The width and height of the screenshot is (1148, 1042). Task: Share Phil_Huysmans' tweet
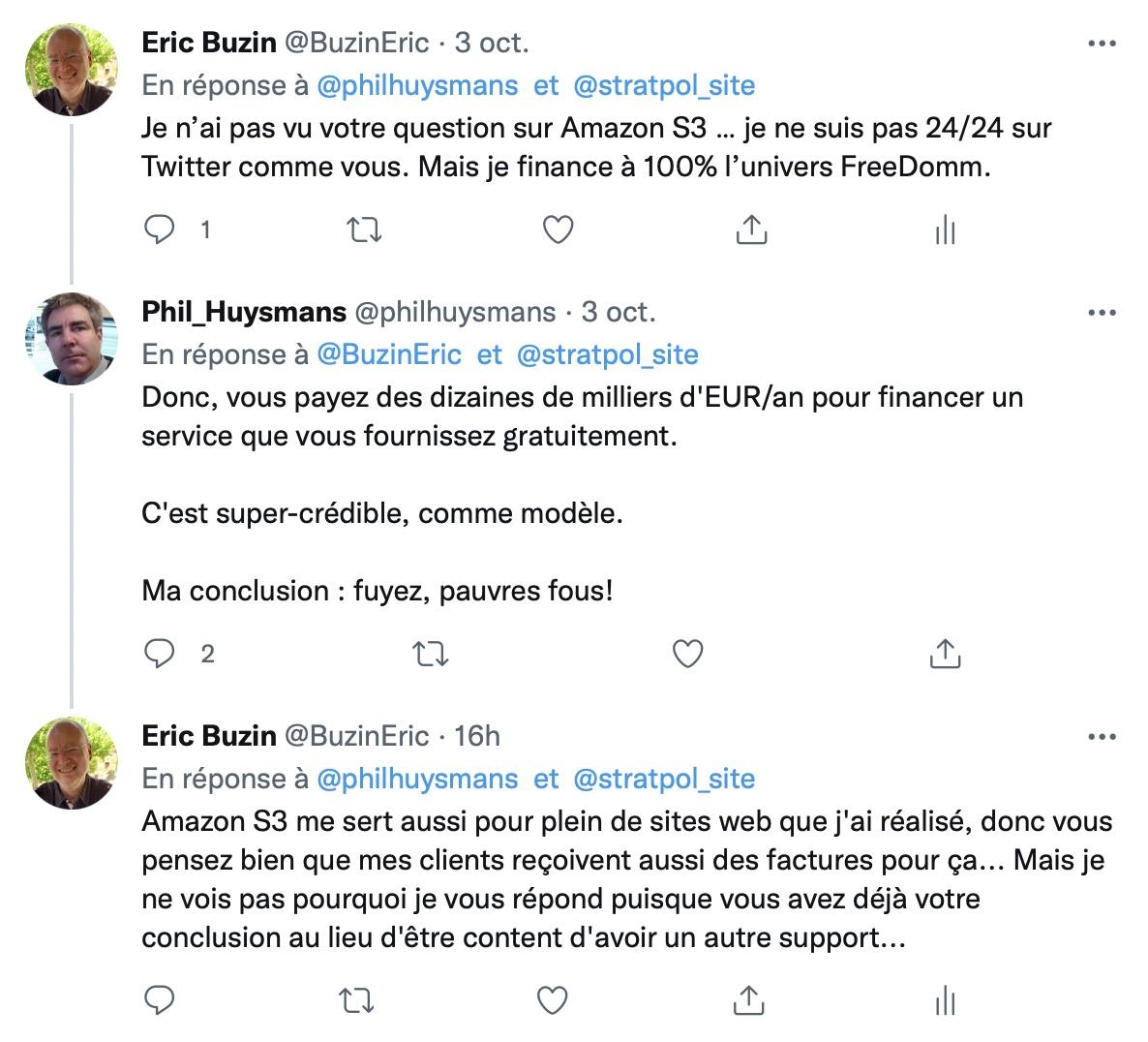pos(944,654)
